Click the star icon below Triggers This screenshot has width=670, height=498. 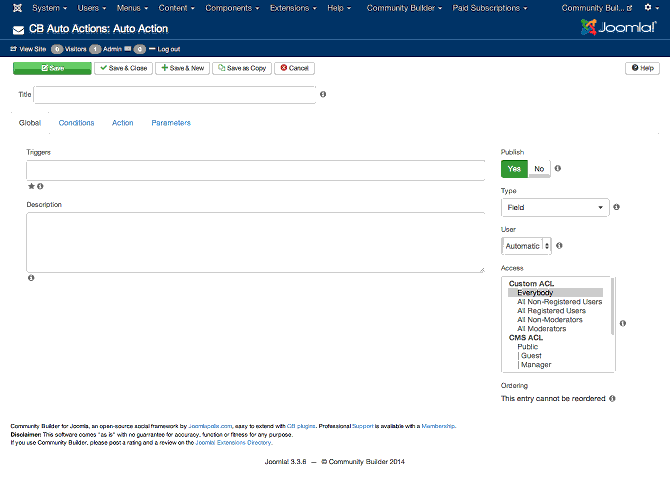coord(31,186)
